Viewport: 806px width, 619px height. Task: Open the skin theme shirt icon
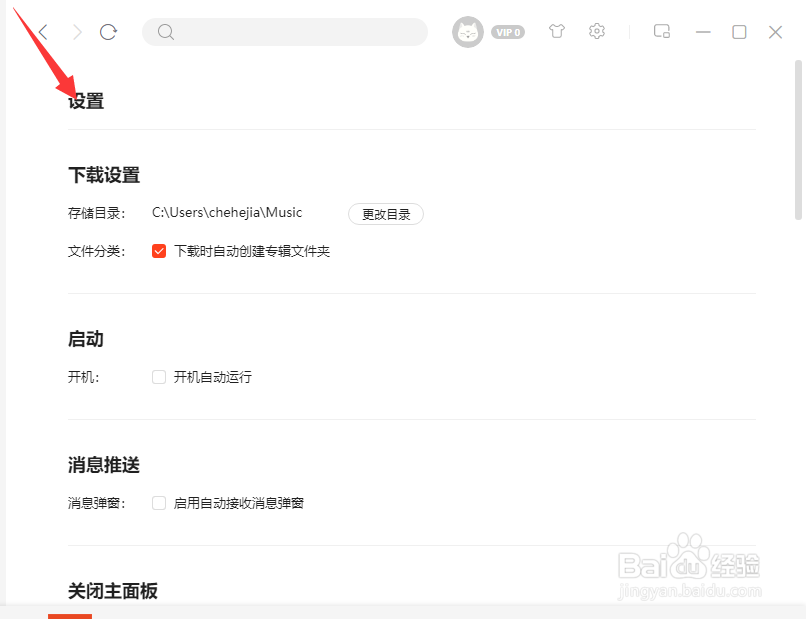pos(556,31)
